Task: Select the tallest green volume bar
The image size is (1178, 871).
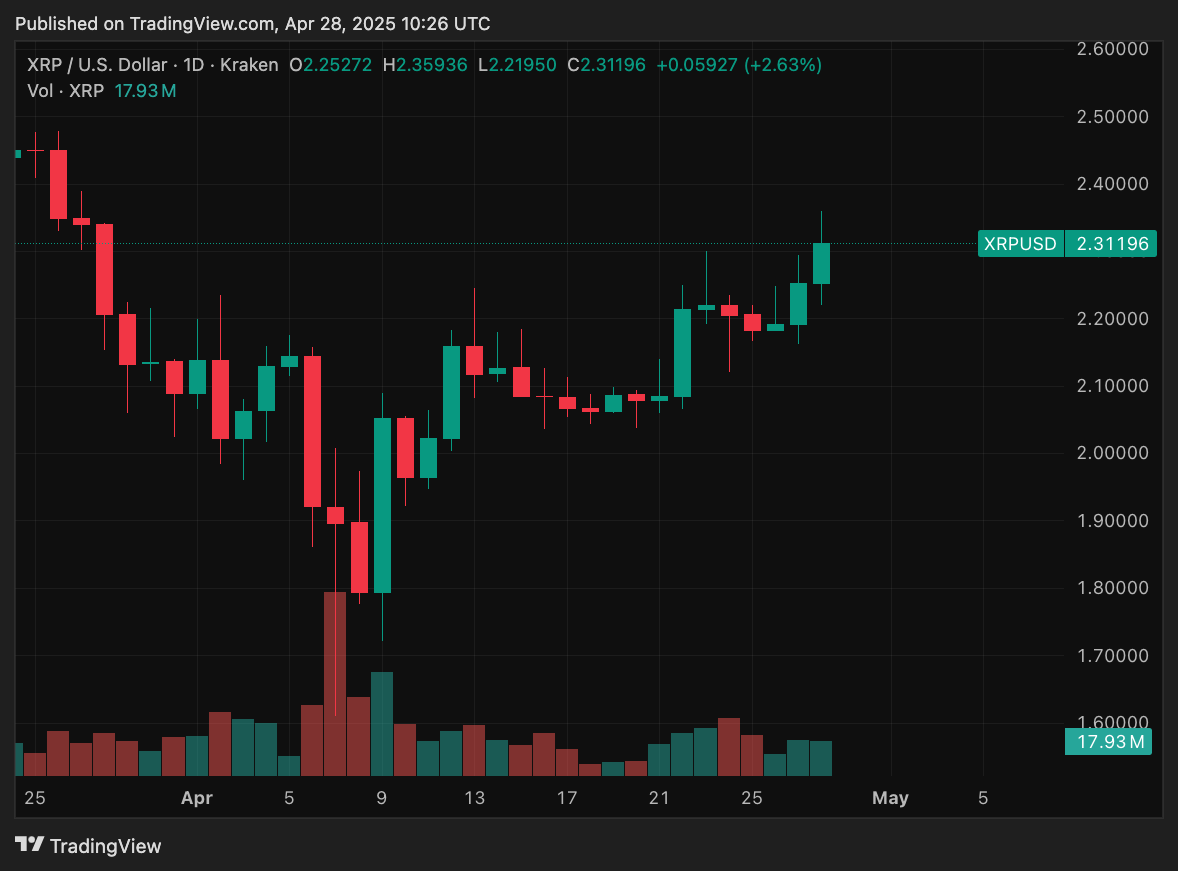Action: pos(382,724)
